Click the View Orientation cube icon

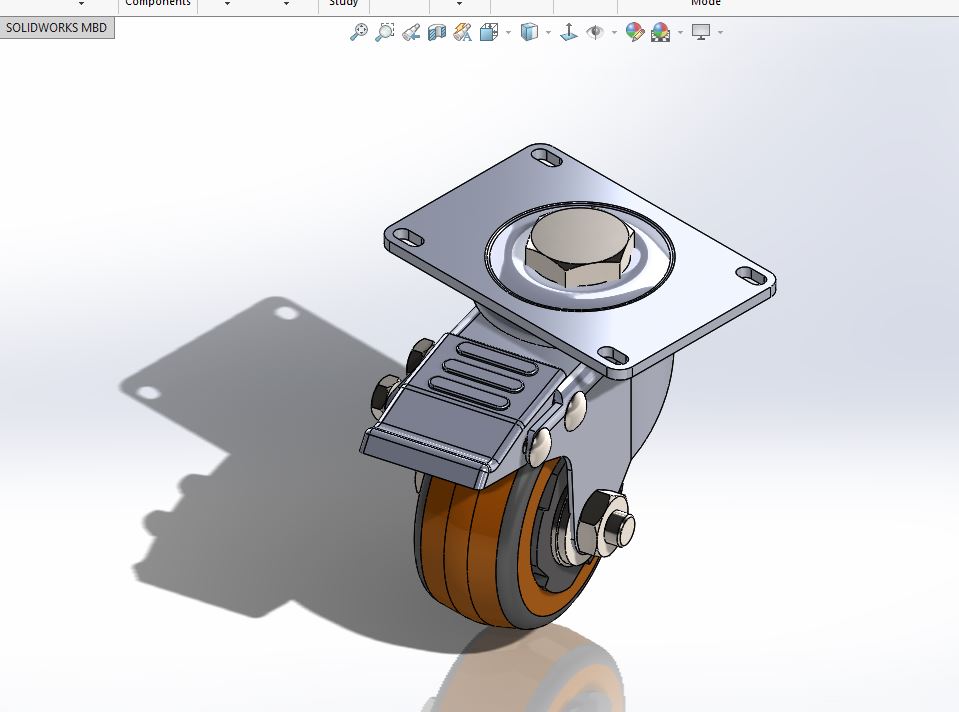point(489,32)
